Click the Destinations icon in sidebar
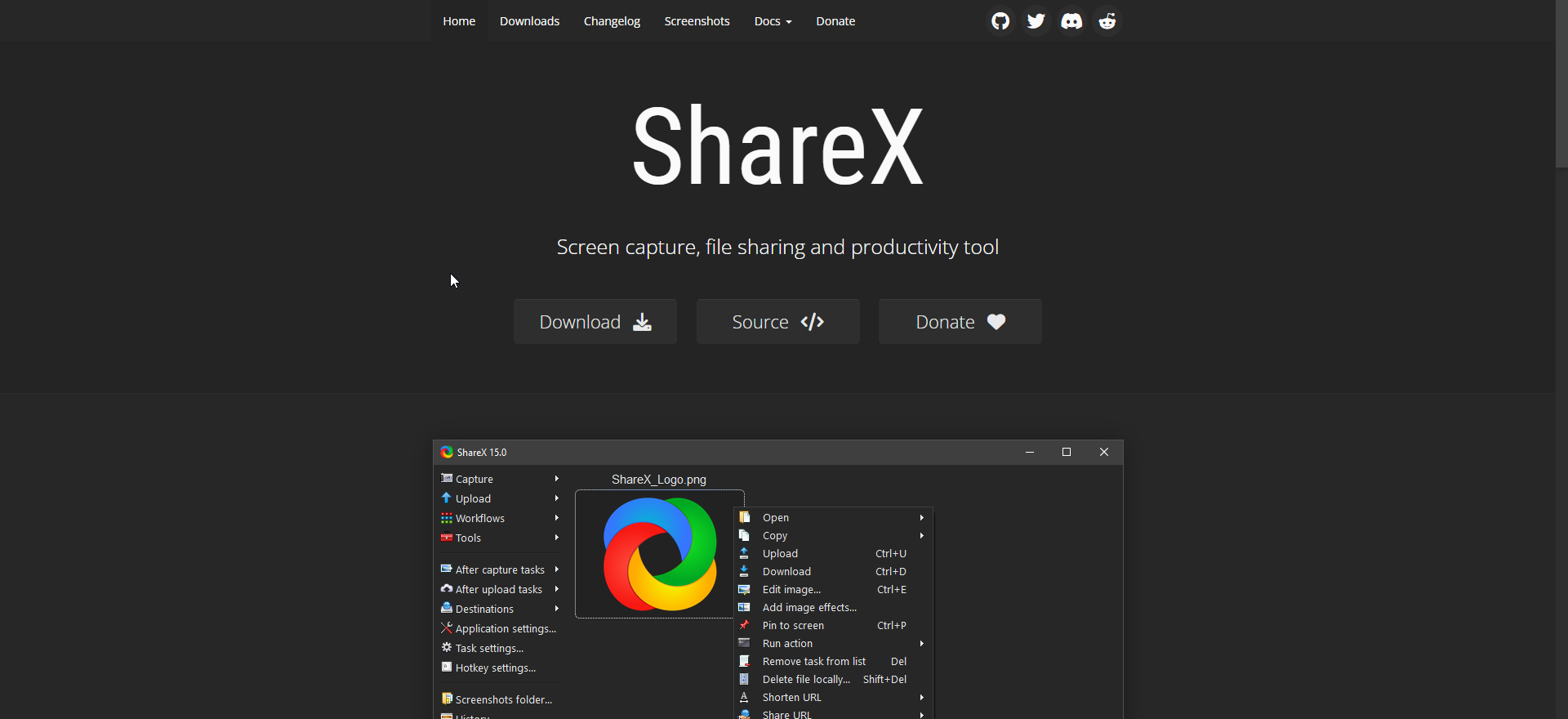 click(447, 608)
